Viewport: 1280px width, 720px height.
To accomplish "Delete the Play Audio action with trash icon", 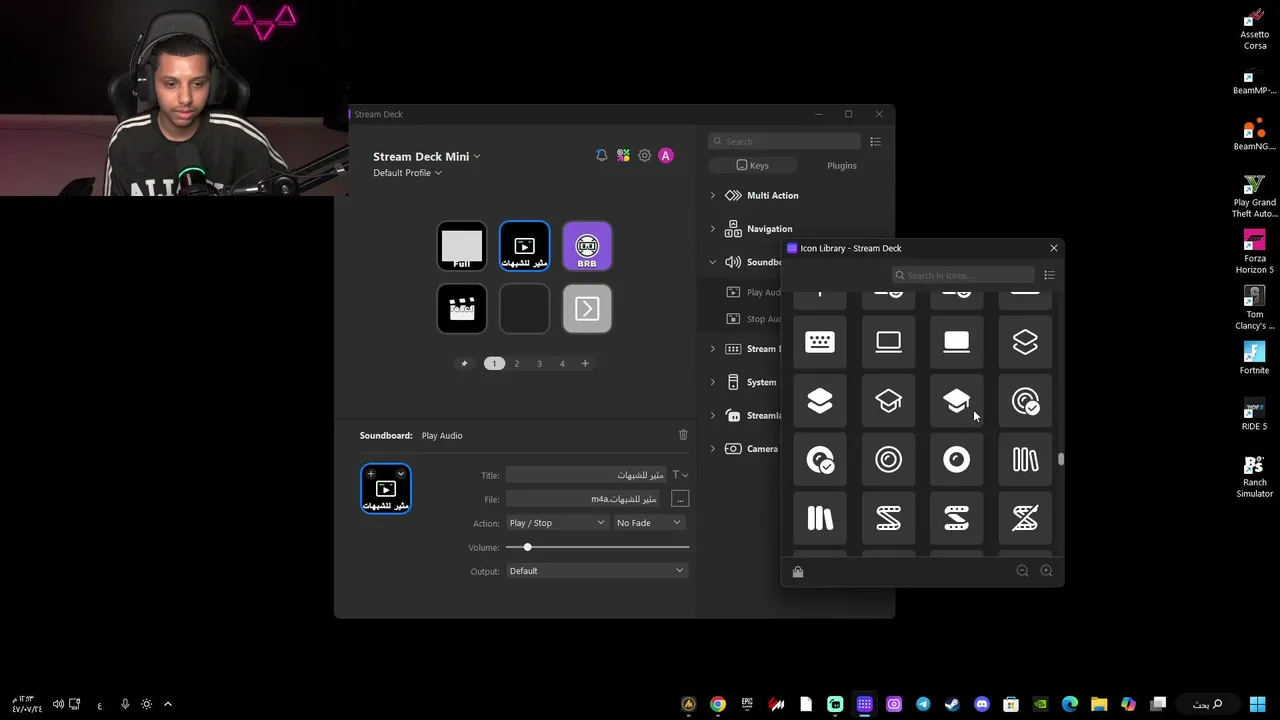I will pyautogui.click(x=683, y=435).
